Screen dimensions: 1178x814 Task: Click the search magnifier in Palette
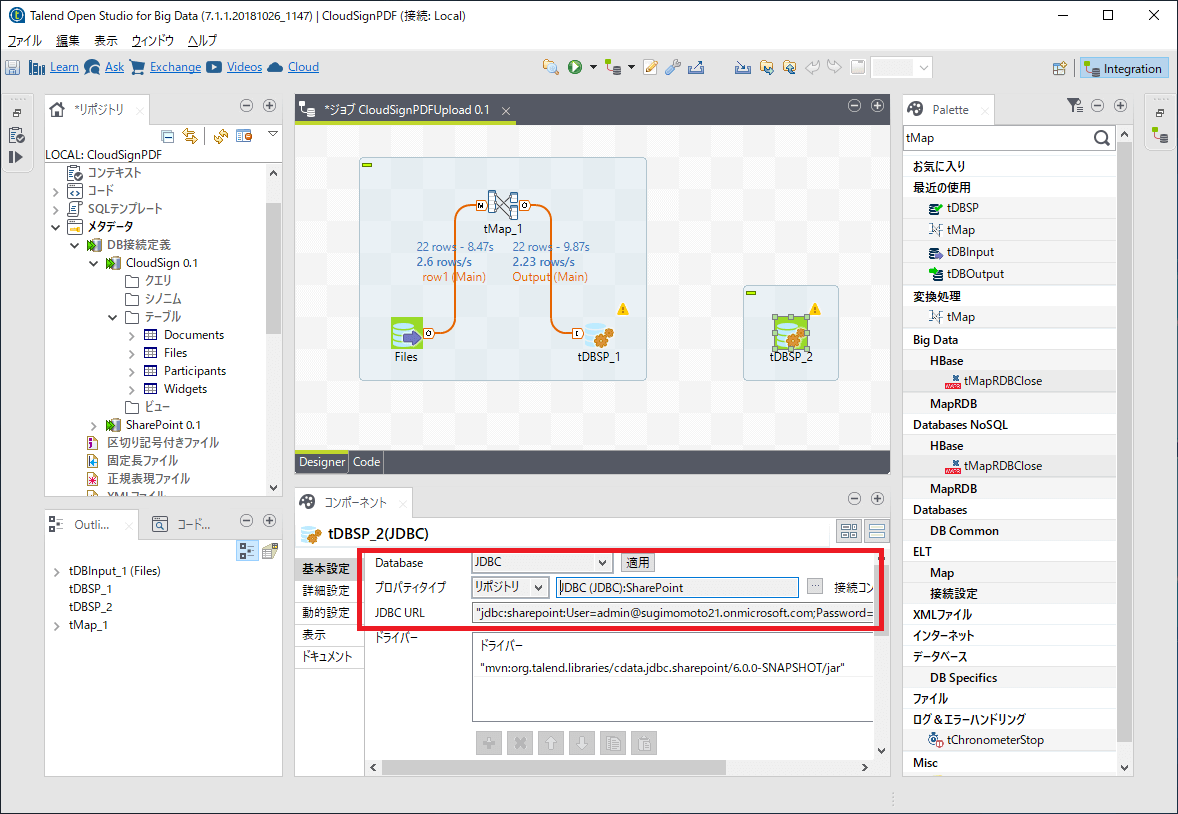coord(1101,138)
